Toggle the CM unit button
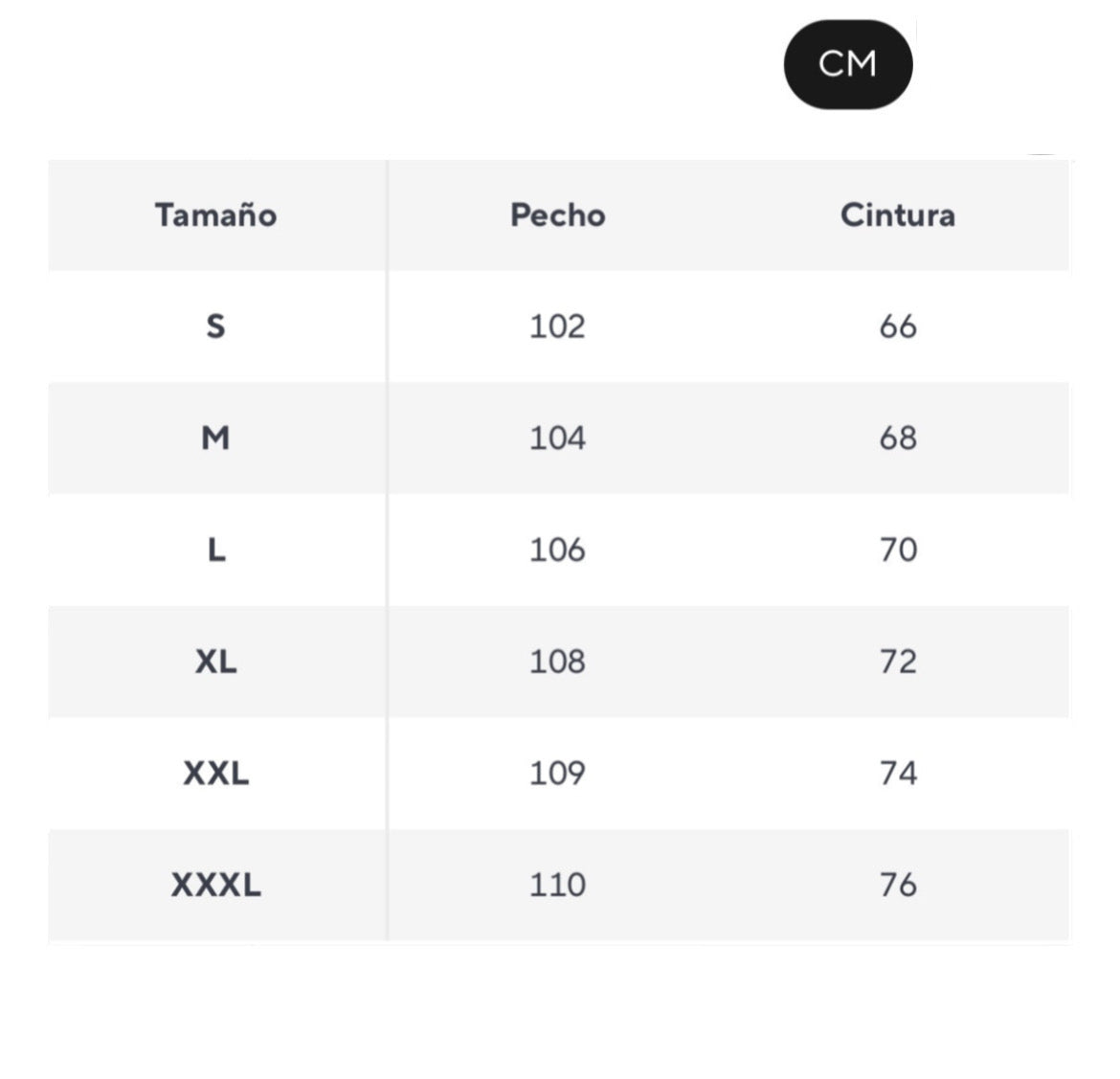Viewport: 1120px width, 1079px height. 847,64
